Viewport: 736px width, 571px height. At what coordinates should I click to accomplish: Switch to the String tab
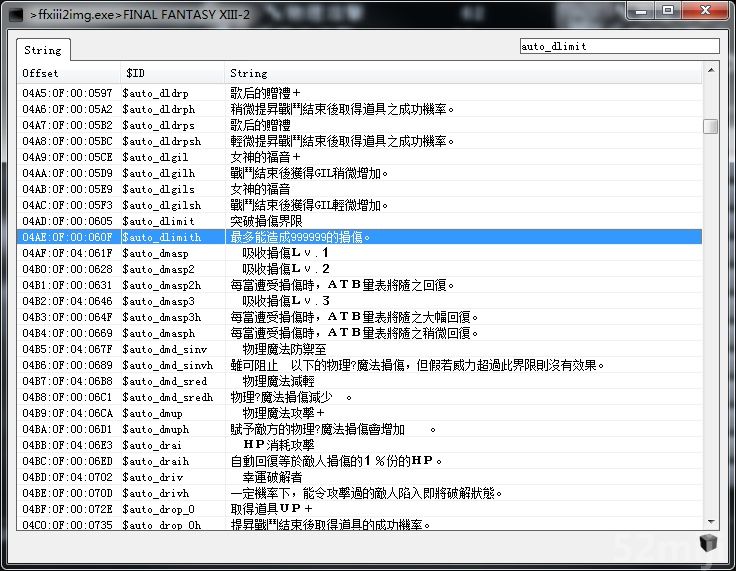coord(42,50)
